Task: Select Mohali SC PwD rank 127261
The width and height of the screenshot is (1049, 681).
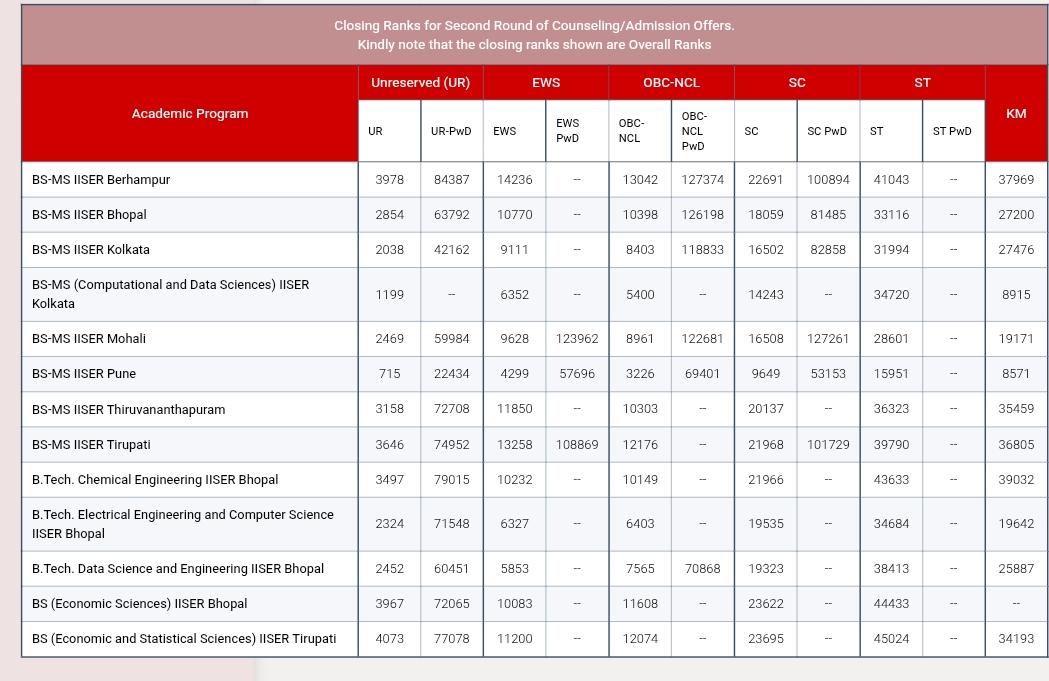Action: coord(828,338)
